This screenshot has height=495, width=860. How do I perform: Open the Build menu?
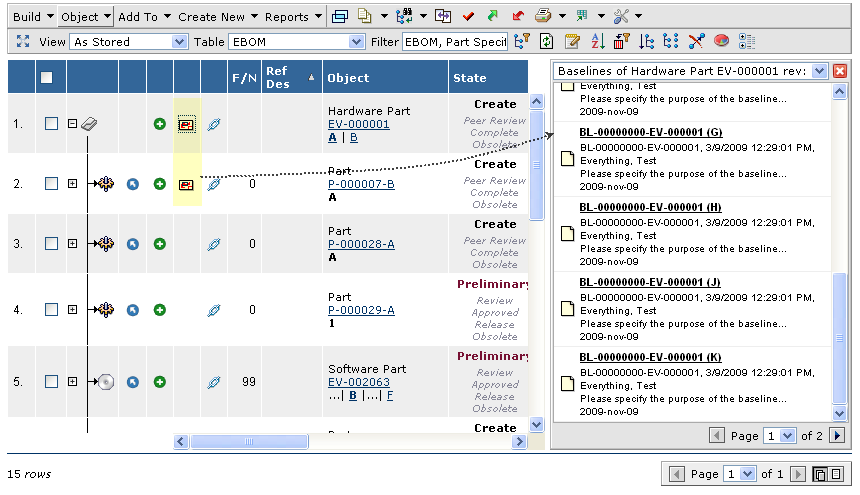pyautogui.click(x=33, y=17)
